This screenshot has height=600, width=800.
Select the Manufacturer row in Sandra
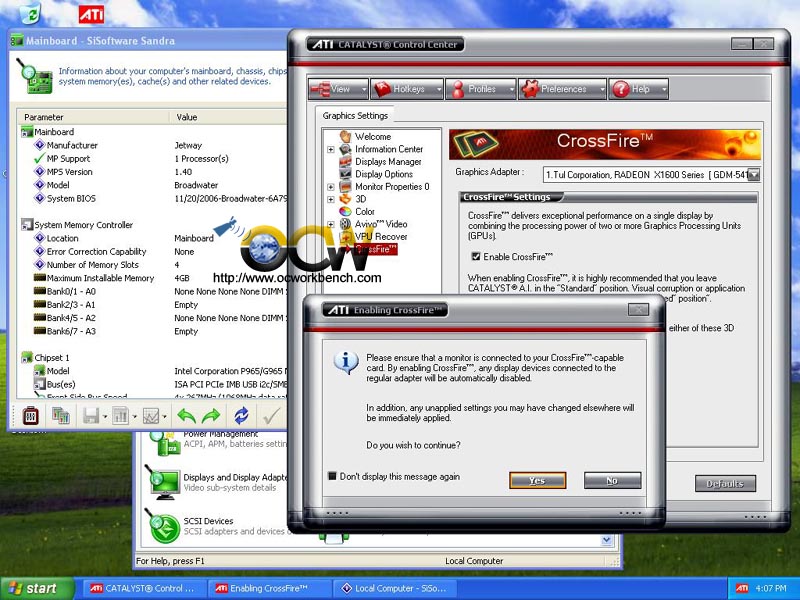(x=153, y=145)
